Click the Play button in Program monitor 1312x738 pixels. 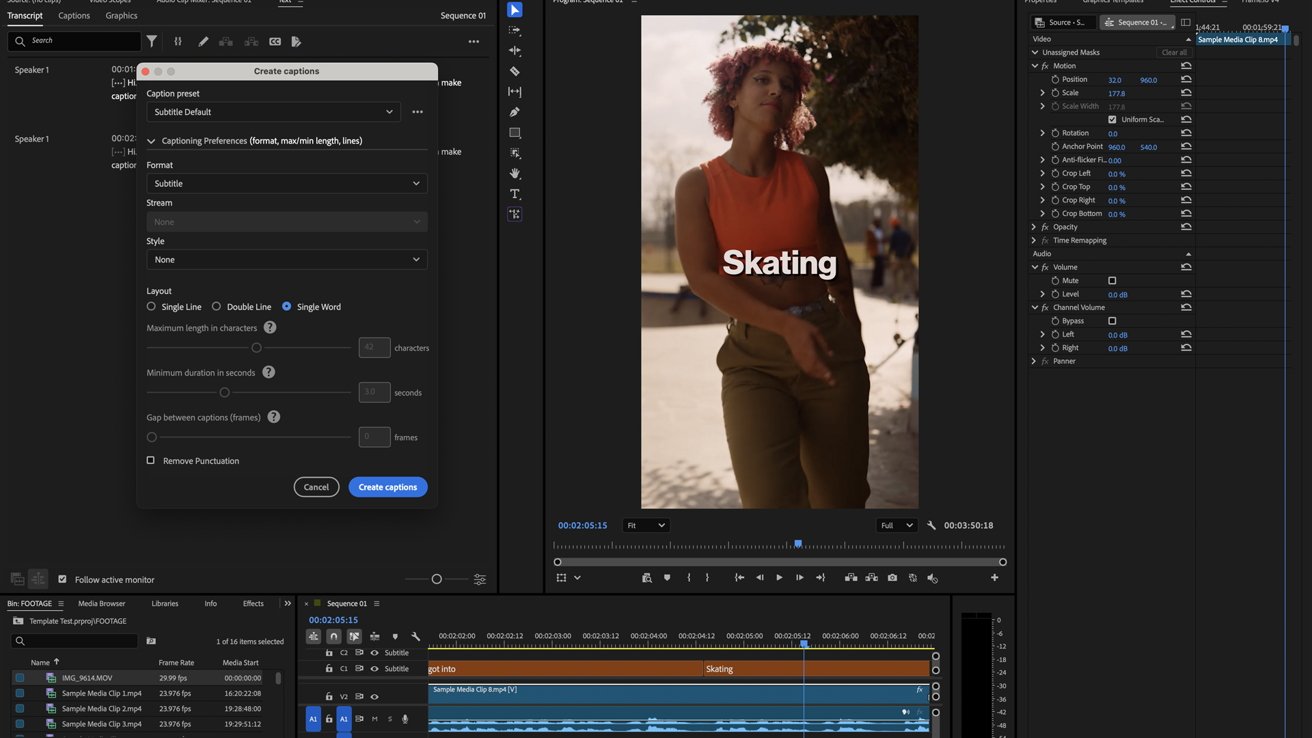tap(779, 578)
